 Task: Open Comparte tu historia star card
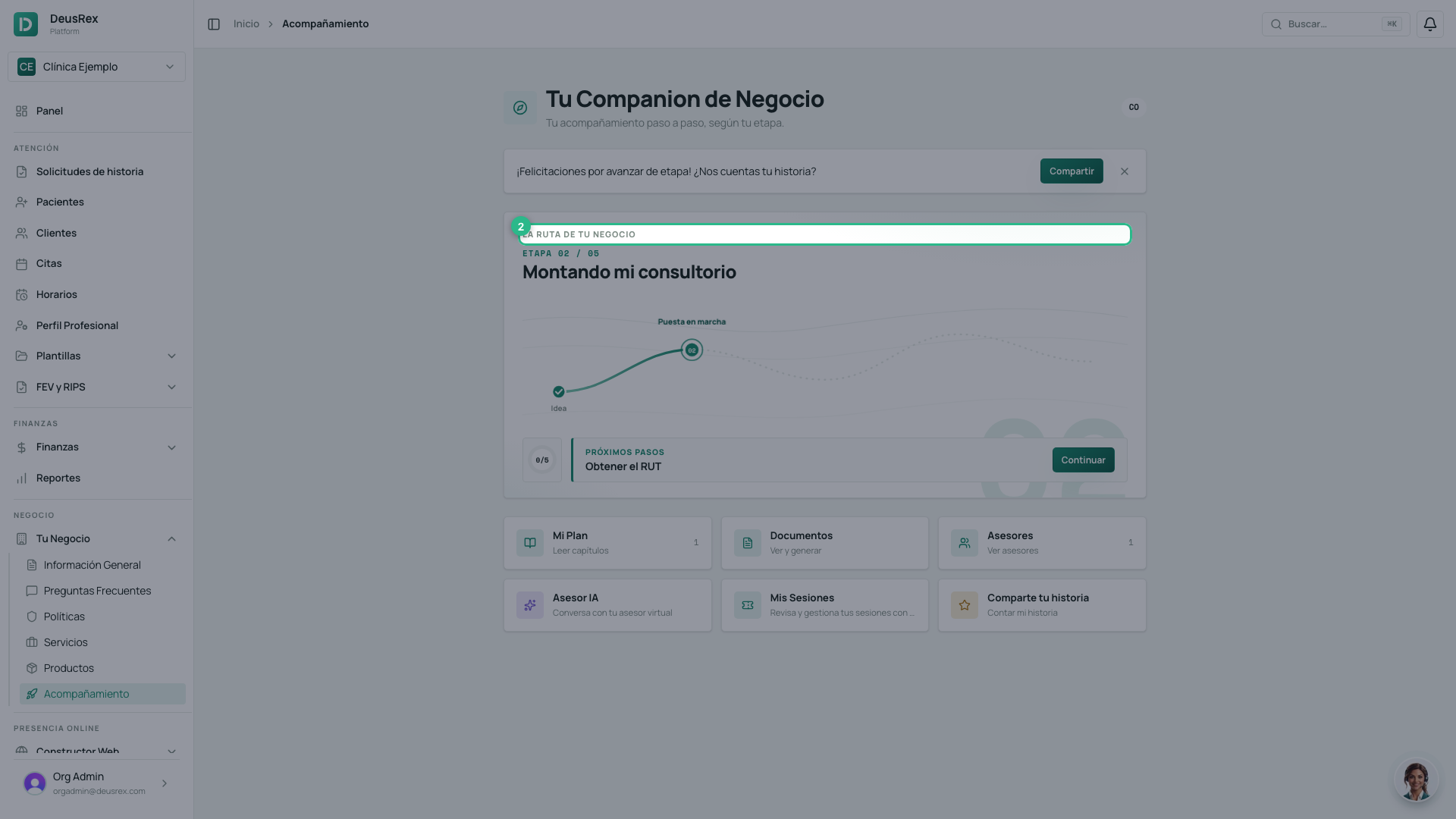tap(1042, 605)
